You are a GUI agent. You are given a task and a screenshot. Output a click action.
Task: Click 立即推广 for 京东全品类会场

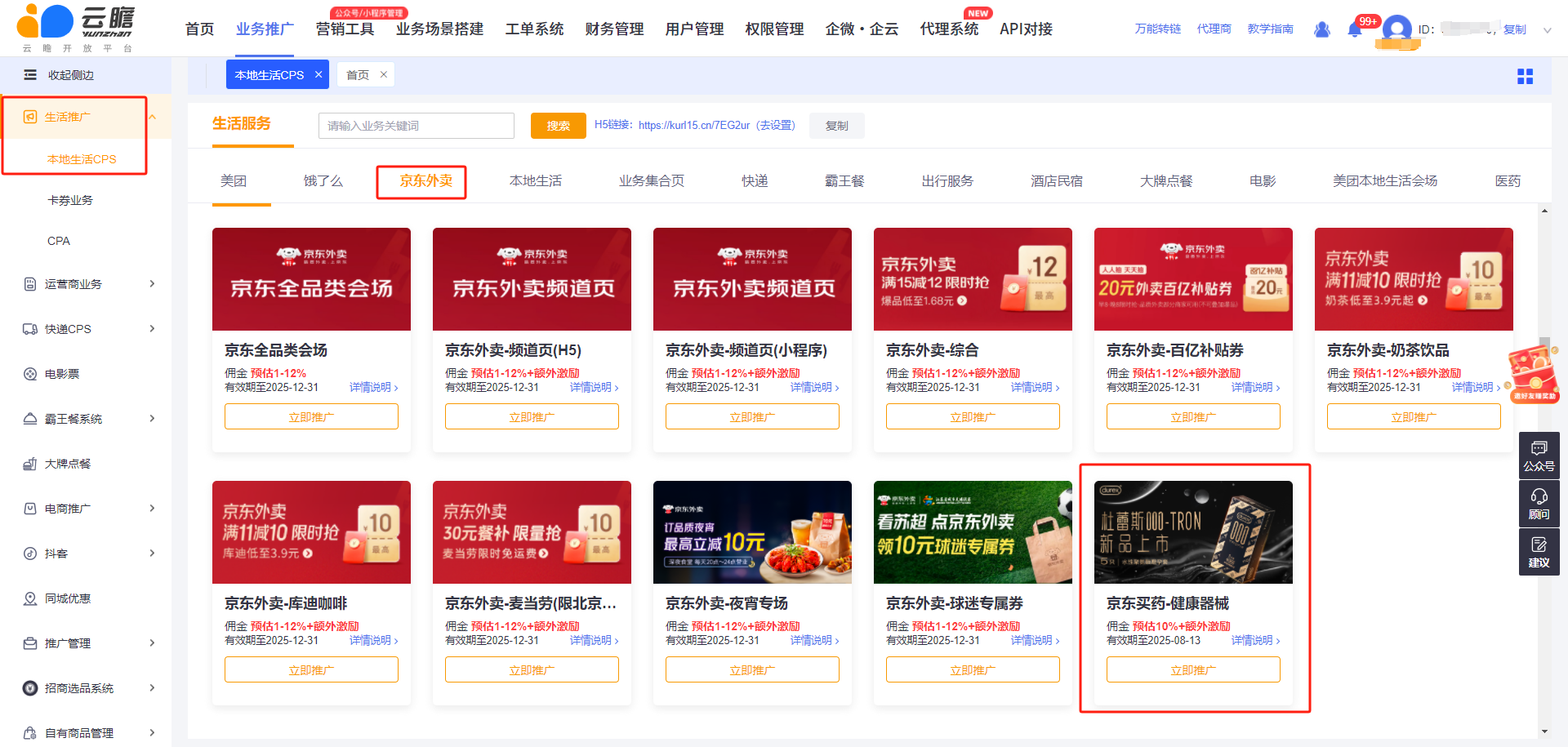click(x=311, y=417)
